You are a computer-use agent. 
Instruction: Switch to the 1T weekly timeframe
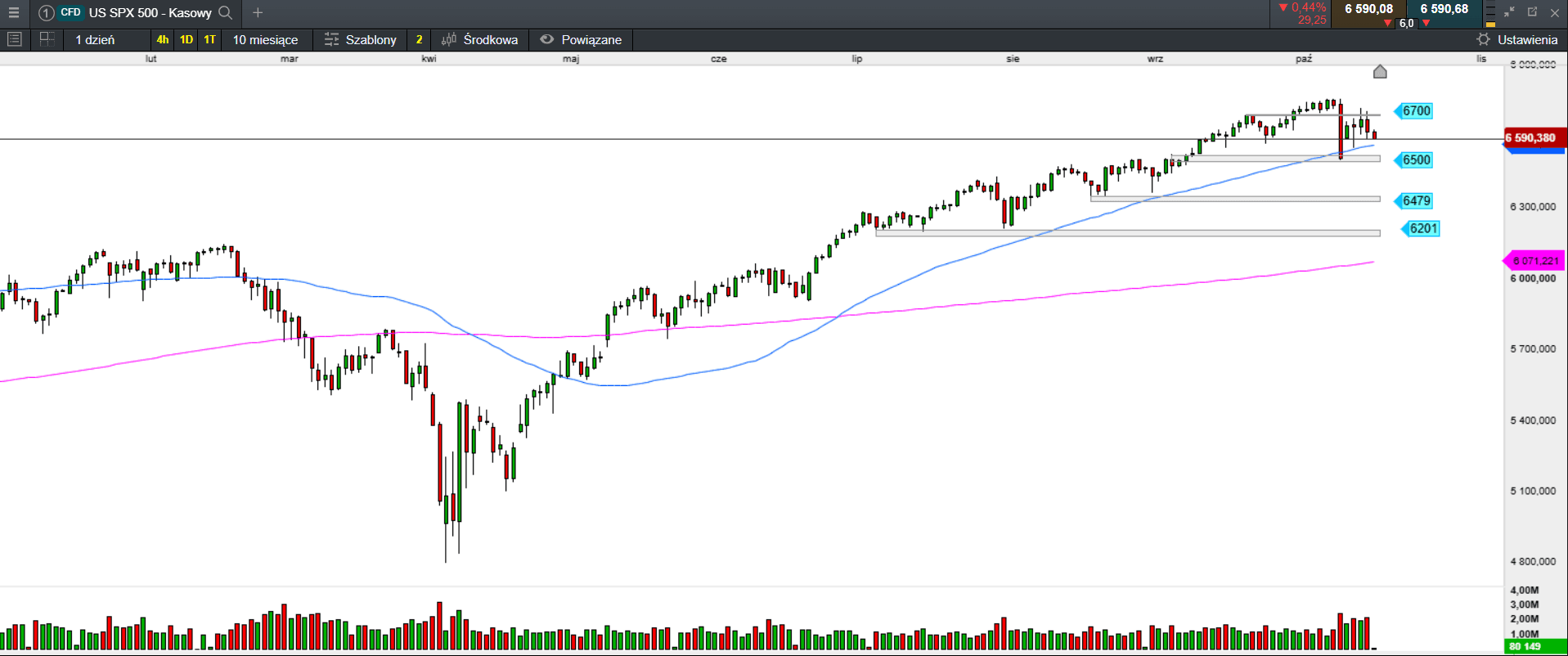(210, 39)
